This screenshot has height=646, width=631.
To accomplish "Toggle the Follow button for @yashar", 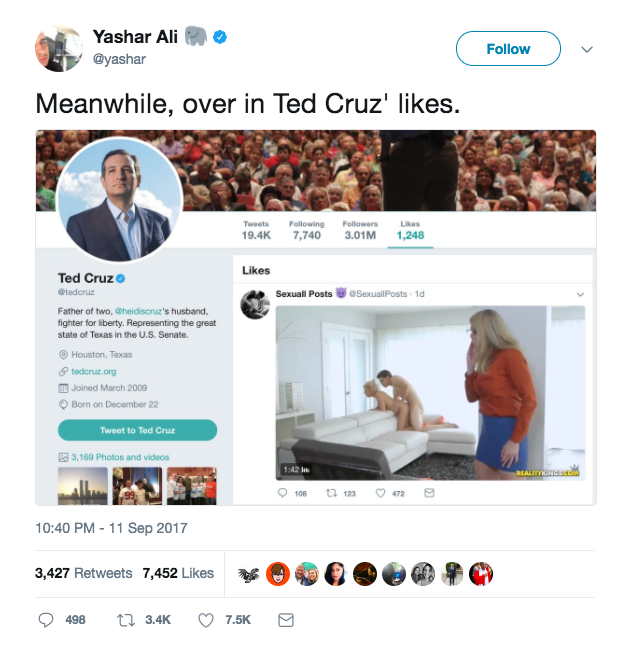I will tap(508, 49).
